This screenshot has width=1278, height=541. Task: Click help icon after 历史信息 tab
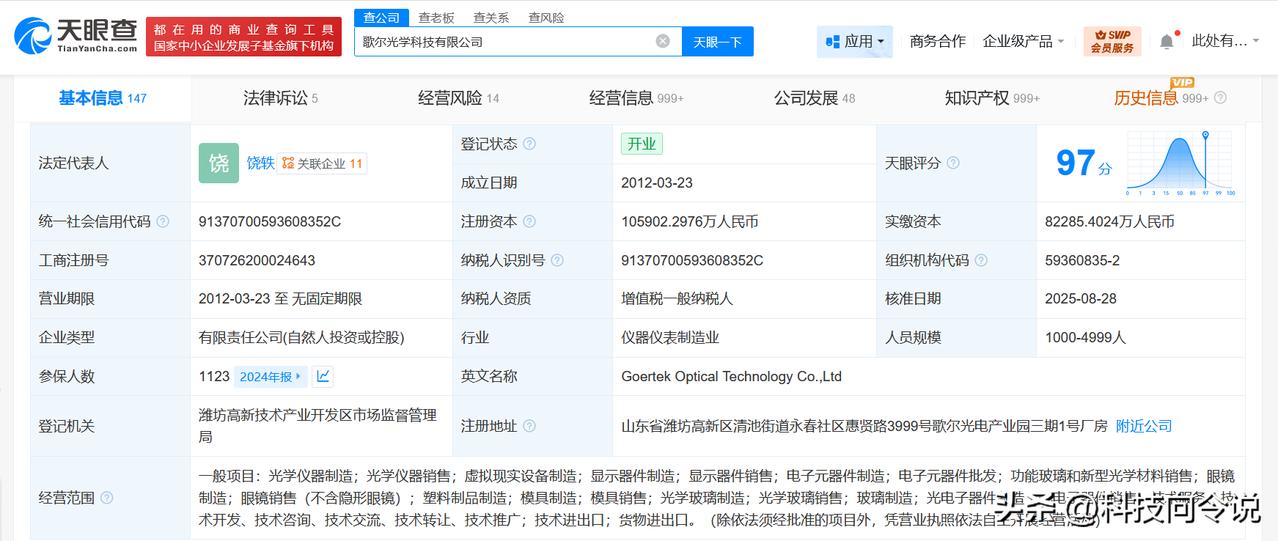(x=1220, y=98)
